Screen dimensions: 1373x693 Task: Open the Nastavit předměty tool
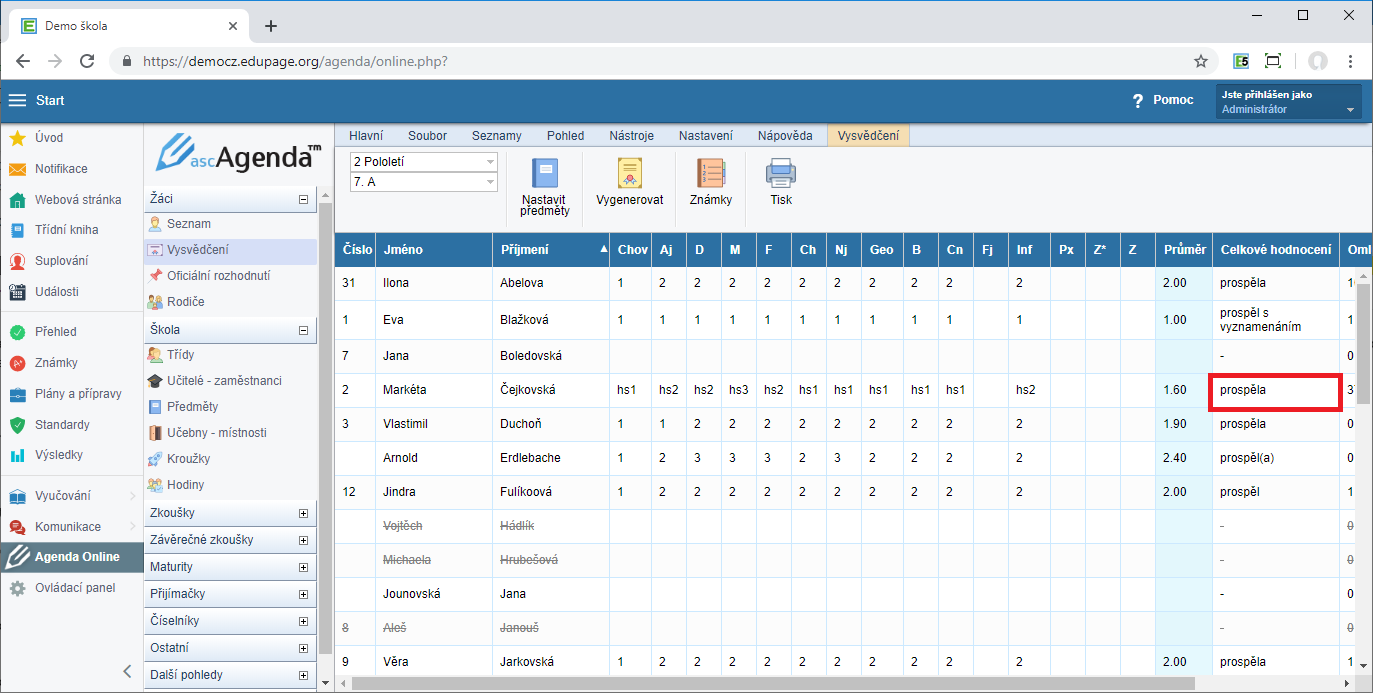point(545,187)
